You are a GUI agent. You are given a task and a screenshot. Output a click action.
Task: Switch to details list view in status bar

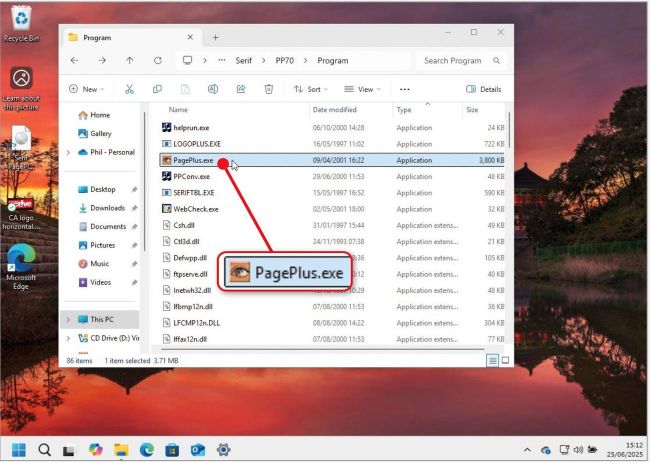coord(492,360)
